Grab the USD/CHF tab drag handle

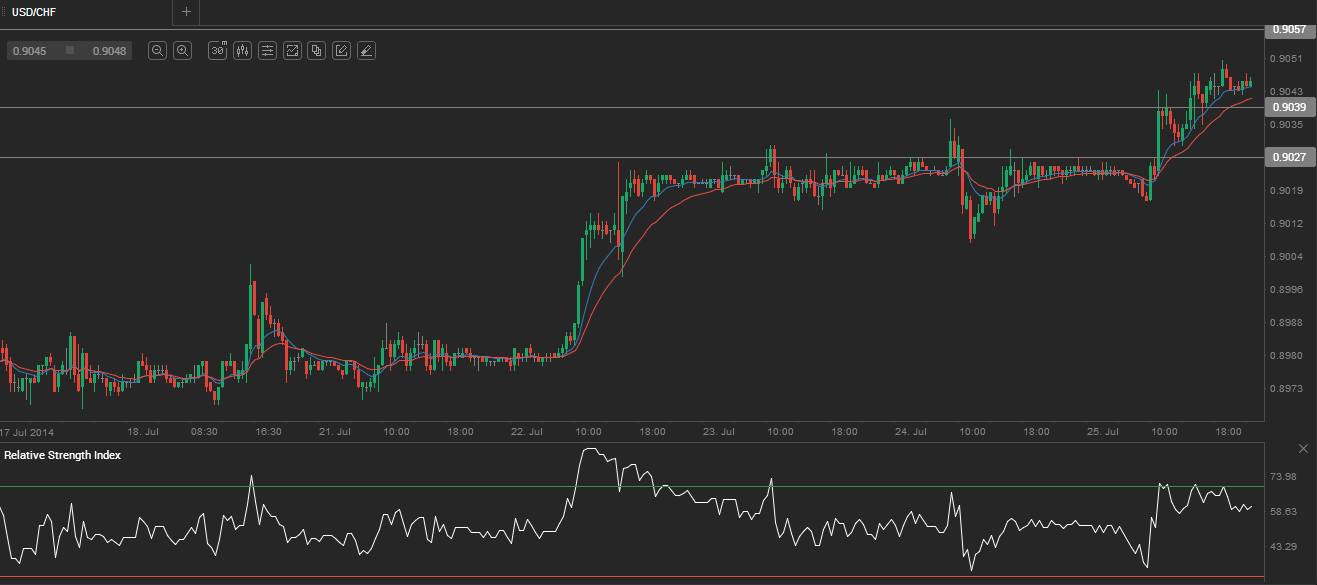(4, 12)
